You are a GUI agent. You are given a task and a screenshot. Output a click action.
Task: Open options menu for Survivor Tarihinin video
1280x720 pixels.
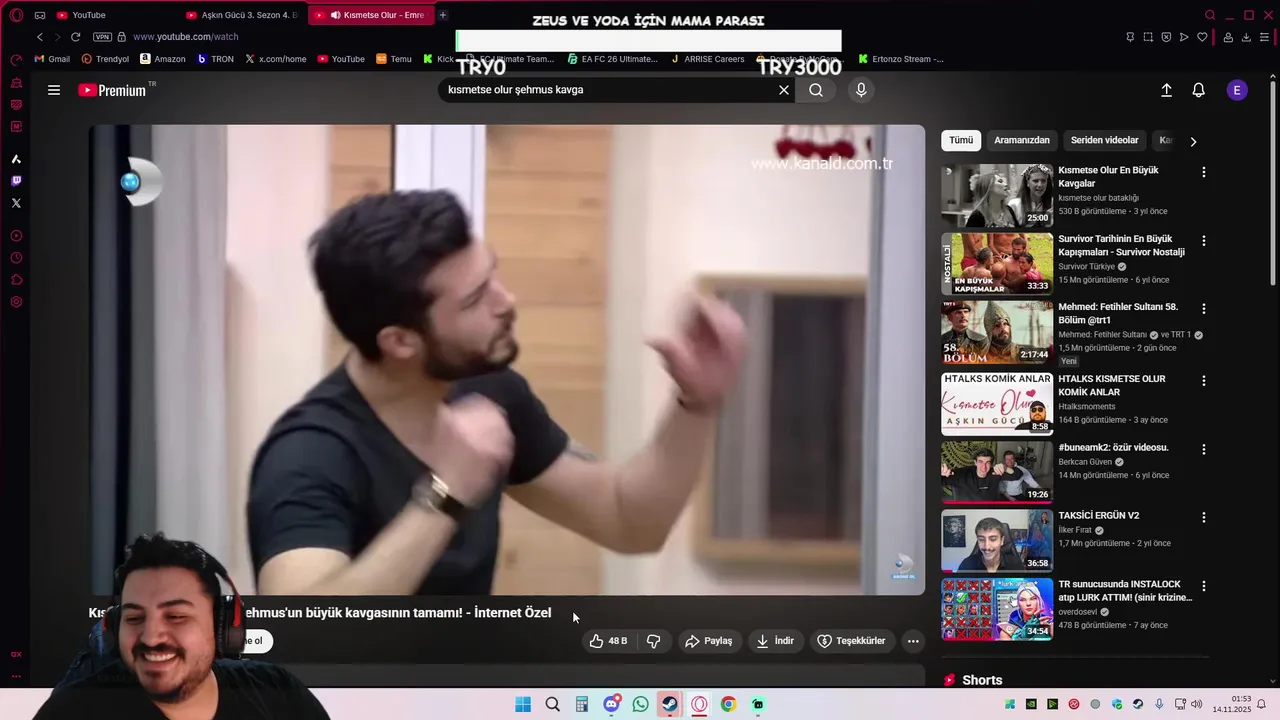1204,241
